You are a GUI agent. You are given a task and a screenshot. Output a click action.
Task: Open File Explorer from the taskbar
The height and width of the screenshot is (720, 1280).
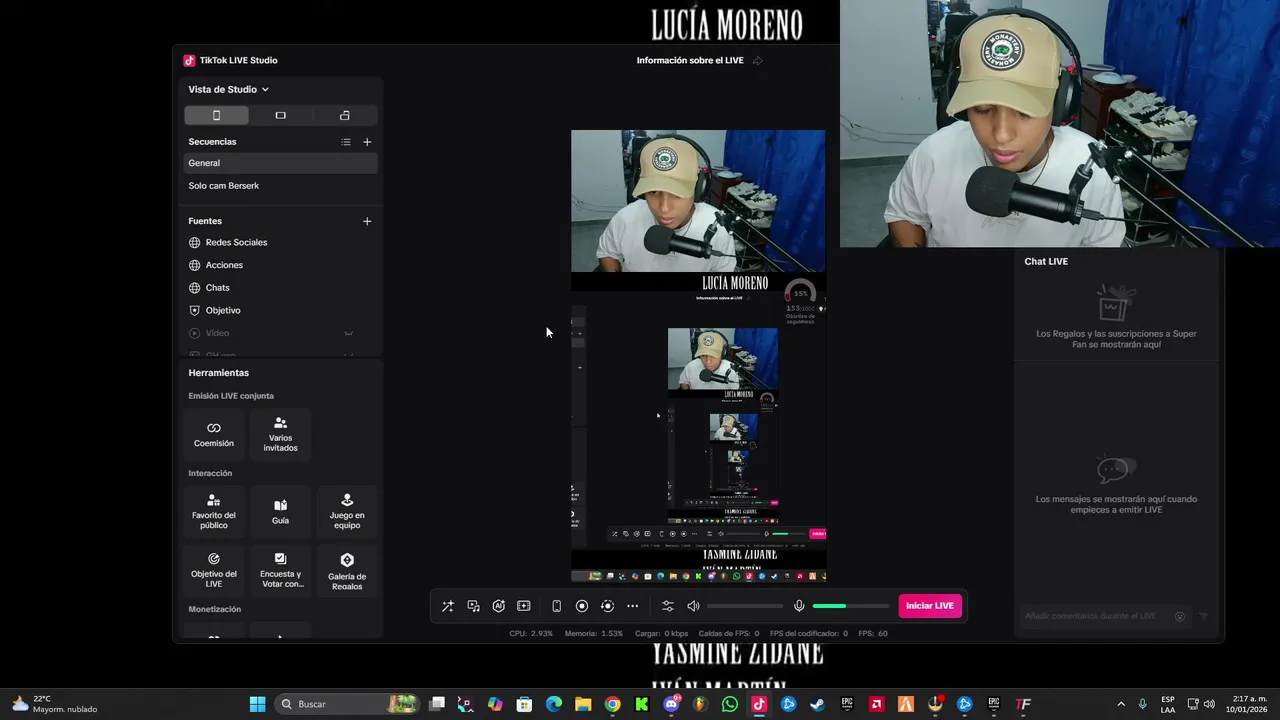583,704
